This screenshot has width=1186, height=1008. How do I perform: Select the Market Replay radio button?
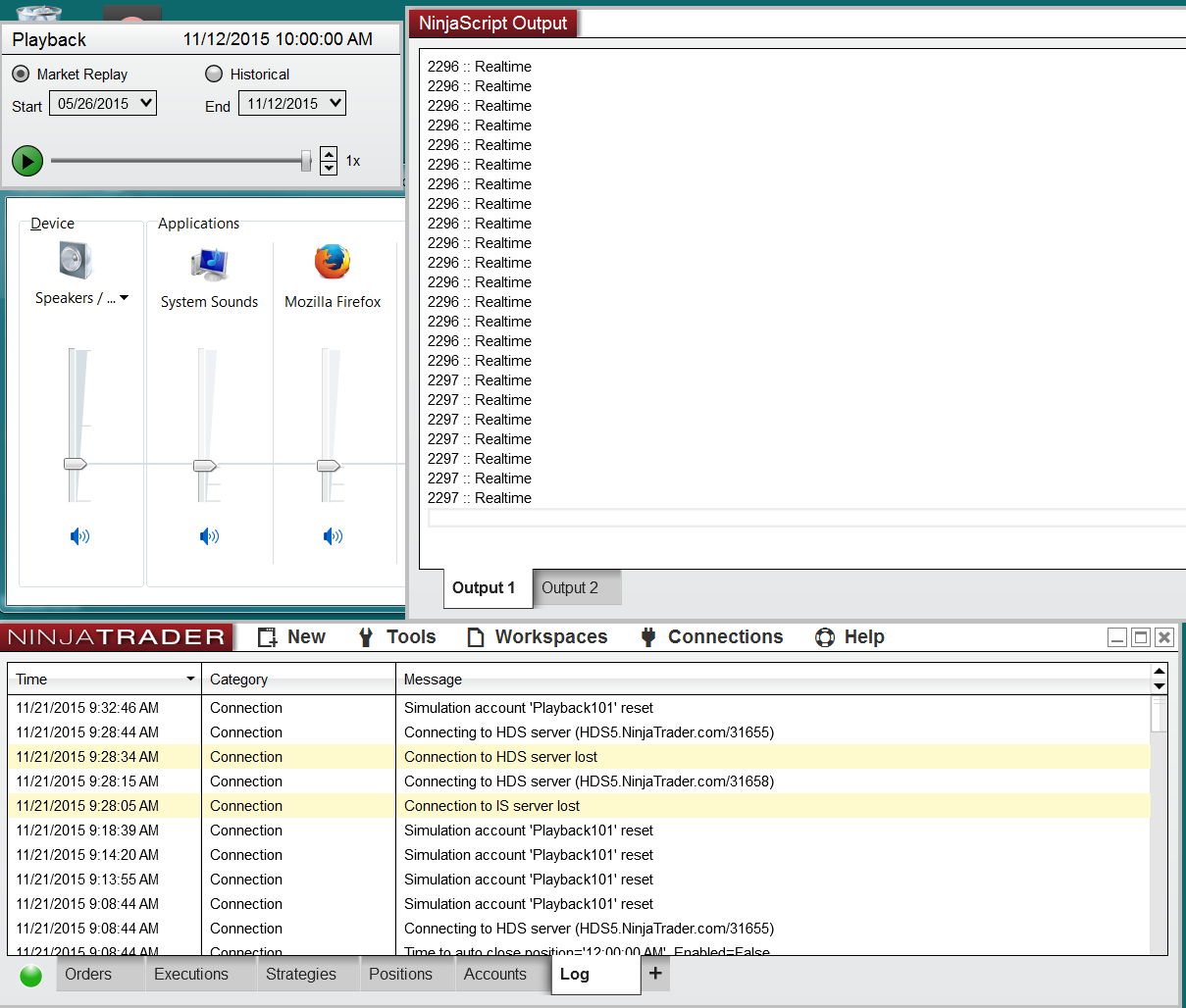(x=21, y=74)
